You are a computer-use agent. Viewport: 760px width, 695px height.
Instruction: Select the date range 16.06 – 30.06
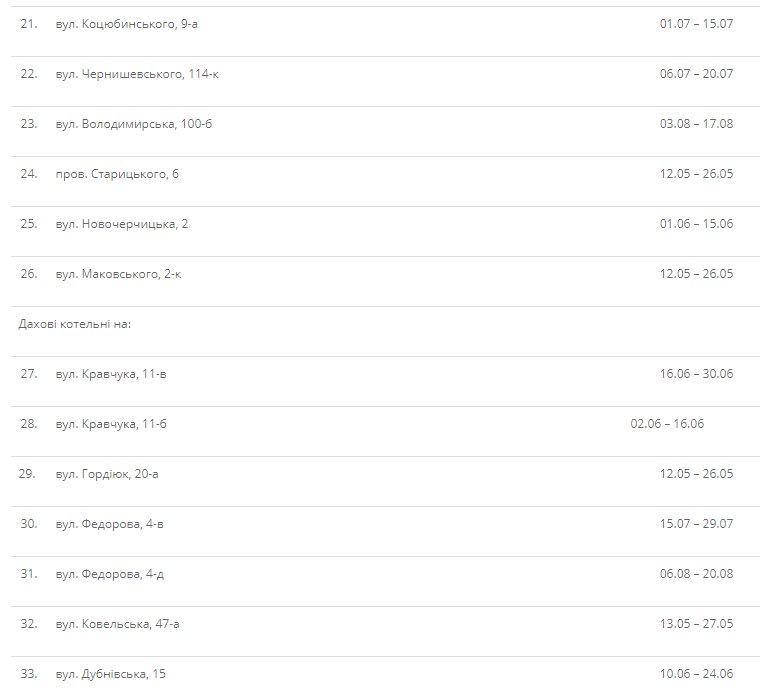pyautogui.click(x=696, y=374)
